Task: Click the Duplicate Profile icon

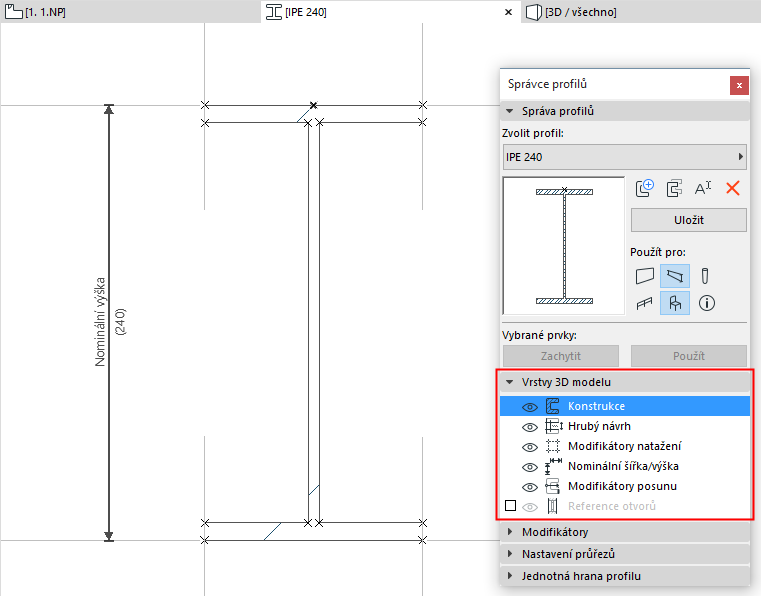Action: coord(675,188)
